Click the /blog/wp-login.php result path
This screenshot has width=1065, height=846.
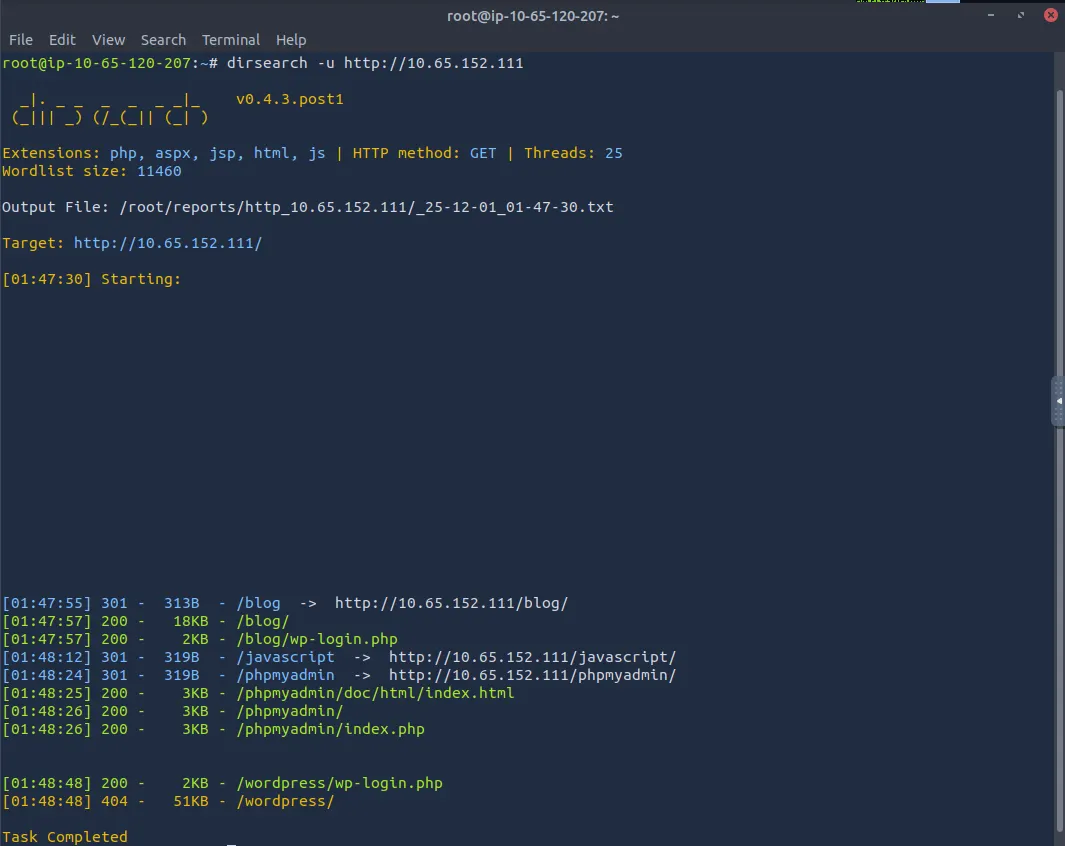pyautogui.click(x=316, y=639)
